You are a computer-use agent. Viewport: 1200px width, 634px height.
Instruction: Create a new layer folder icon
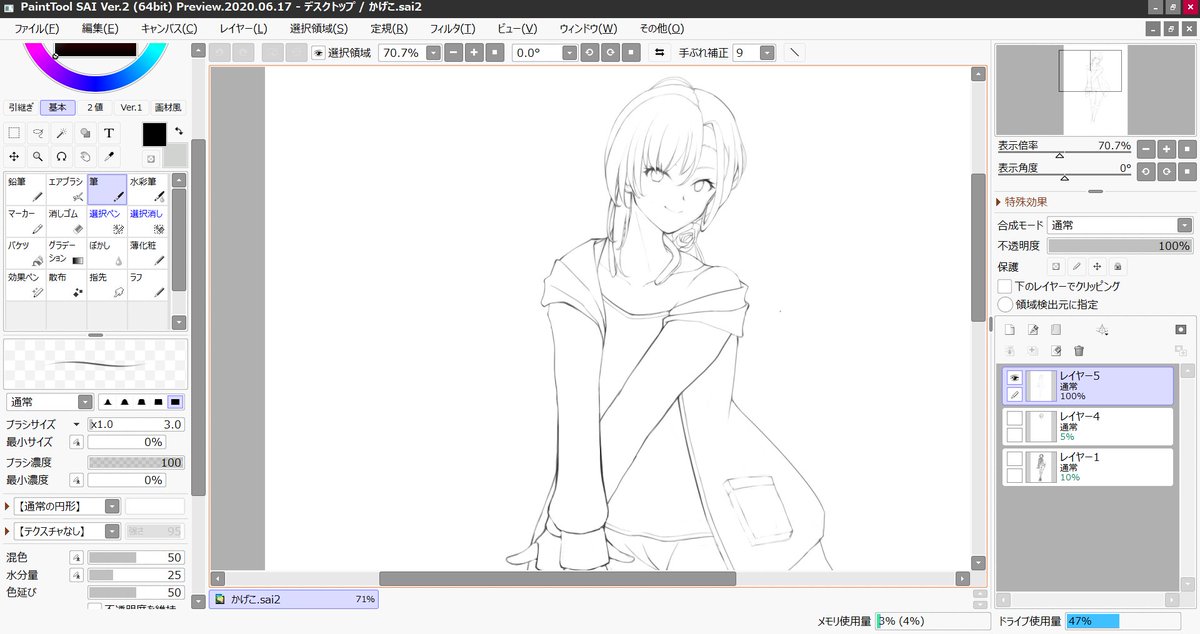click(1056, 329)
